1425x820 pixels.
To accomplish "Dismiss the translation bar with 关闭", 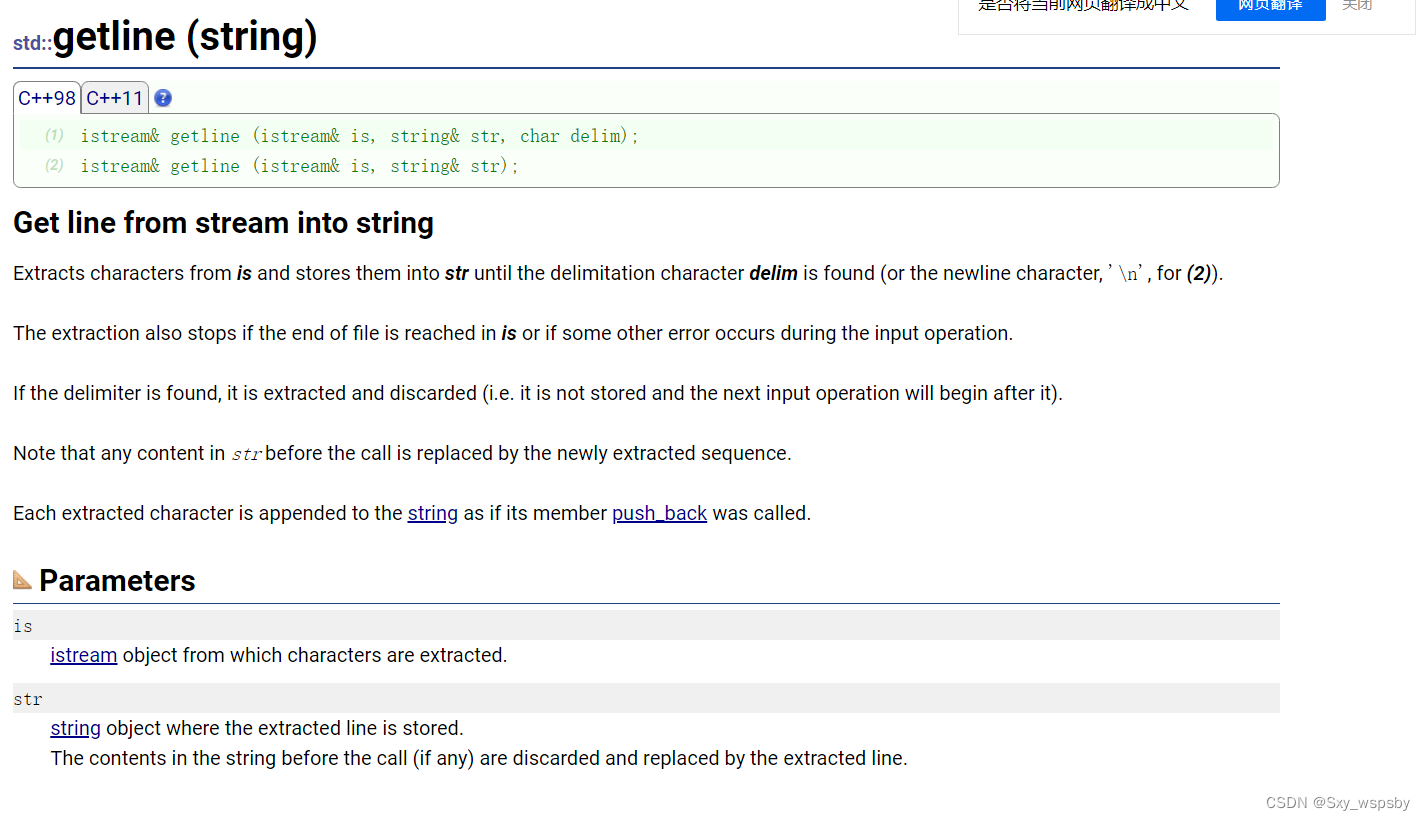I will 1357,5.
